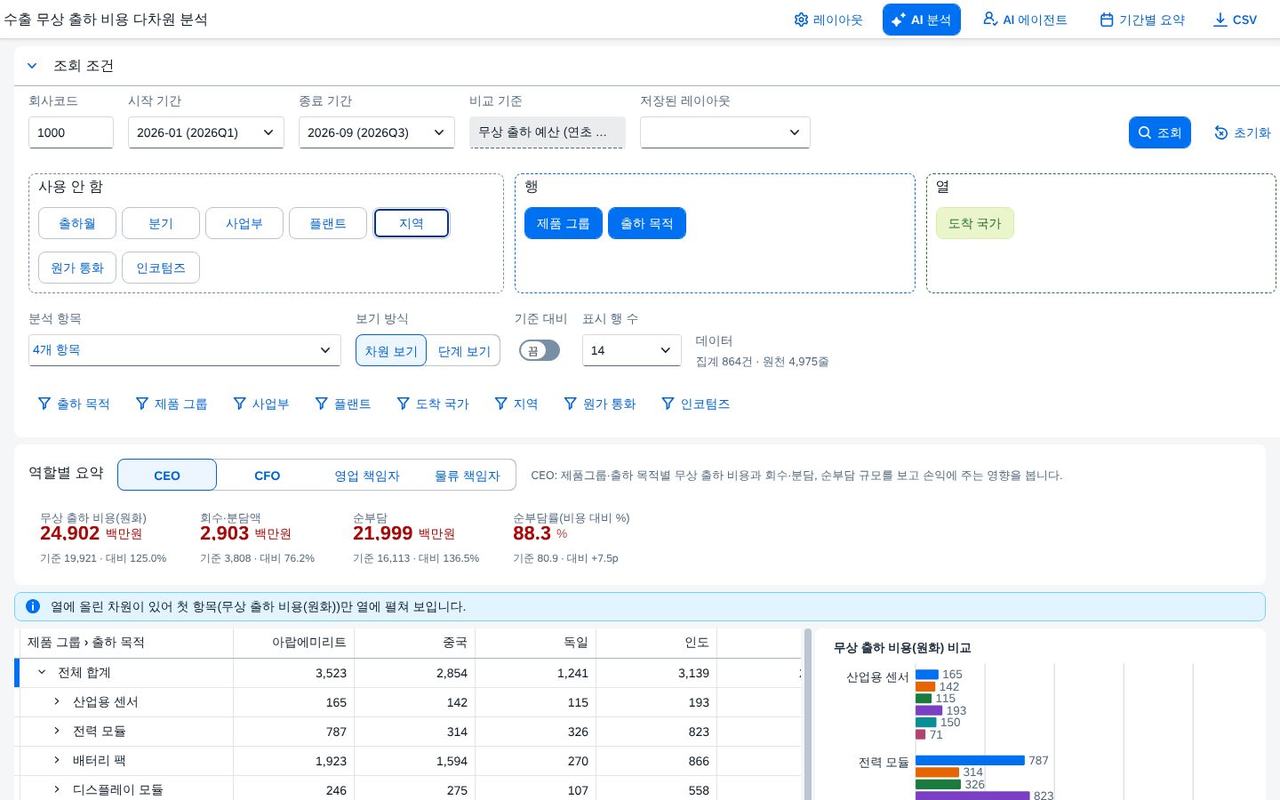Click the purple 823 bar in chart
This screenshot has width=1280, height=800.
pyautogui.click(x=972, y=796)
